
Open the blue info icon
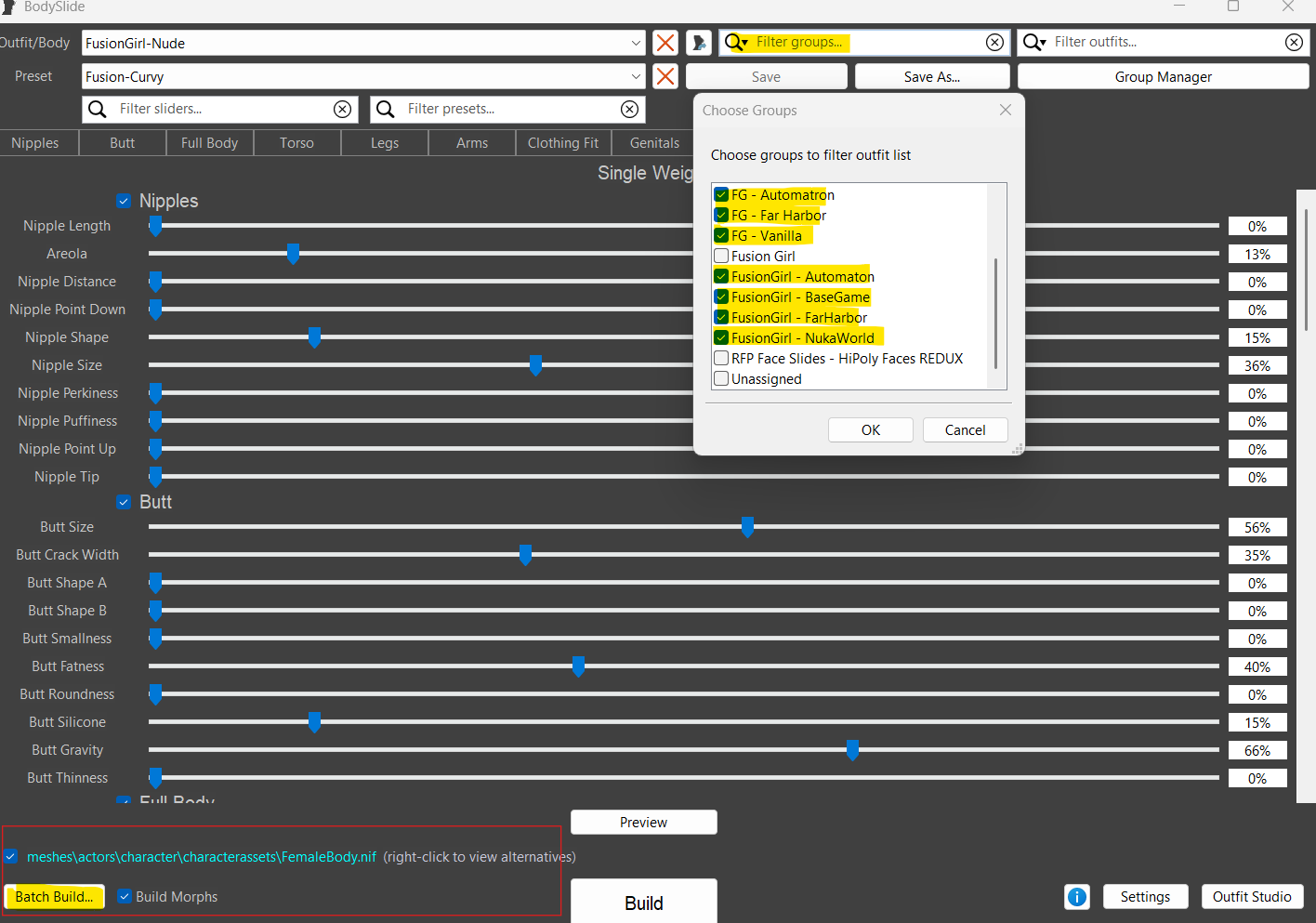(1077, 897)
